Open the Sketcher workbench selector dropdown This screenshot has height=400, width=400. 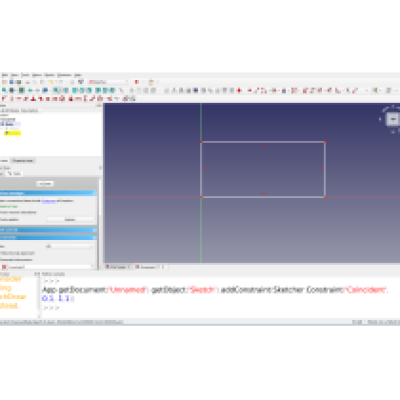[x=108, y=82]
